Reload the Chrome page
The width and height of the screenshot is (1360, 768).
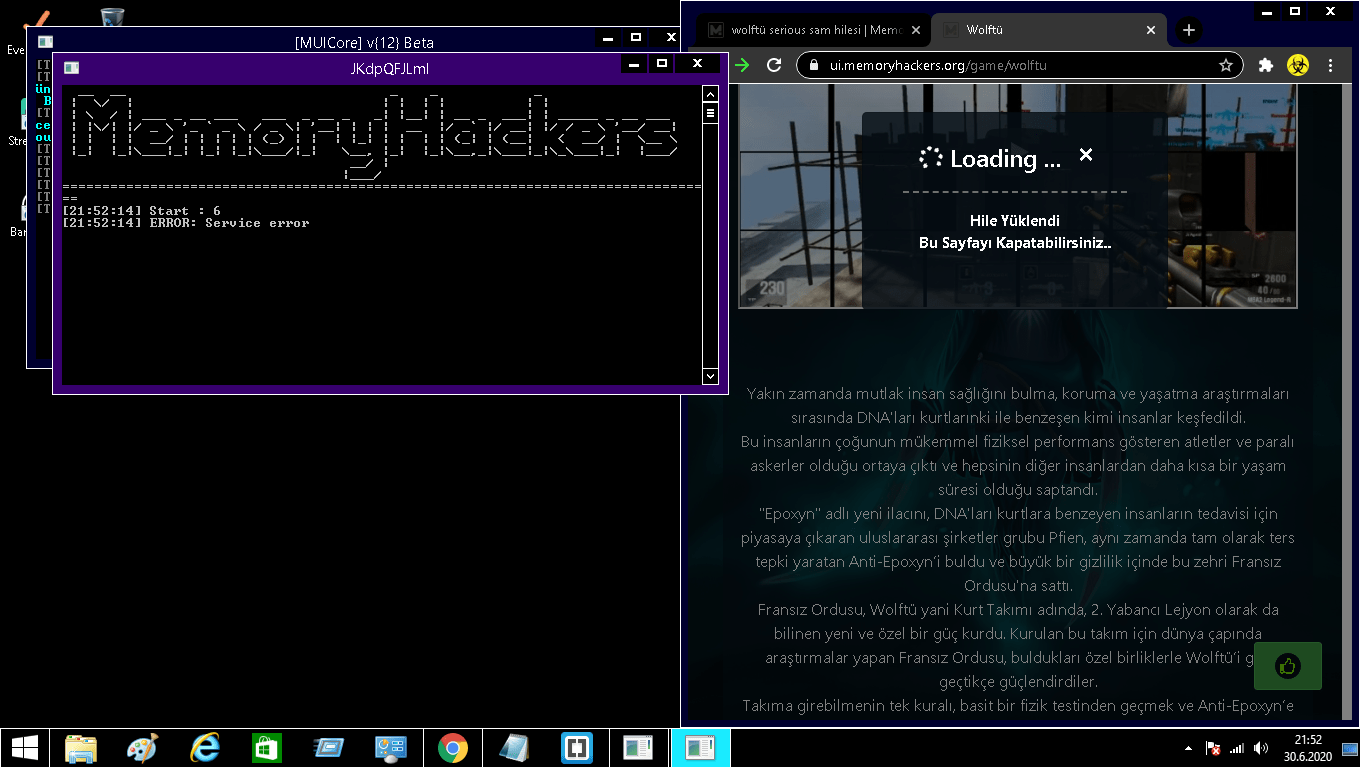click(x=773, y=65)
